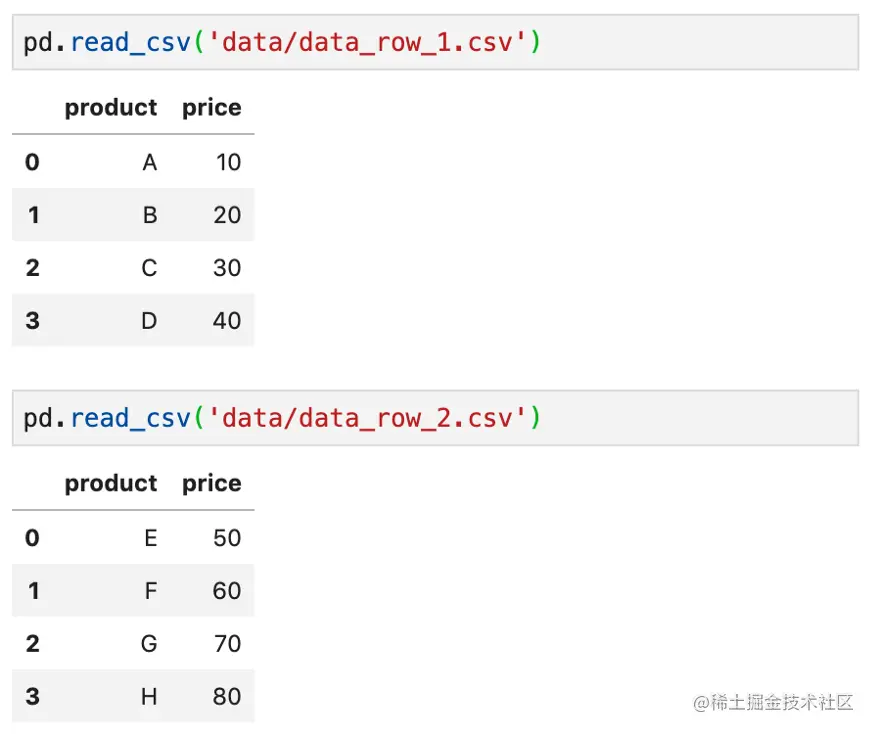The image size is (875, 734).
Task: Click price value 20 in first table
Action: tap(227, 215)
